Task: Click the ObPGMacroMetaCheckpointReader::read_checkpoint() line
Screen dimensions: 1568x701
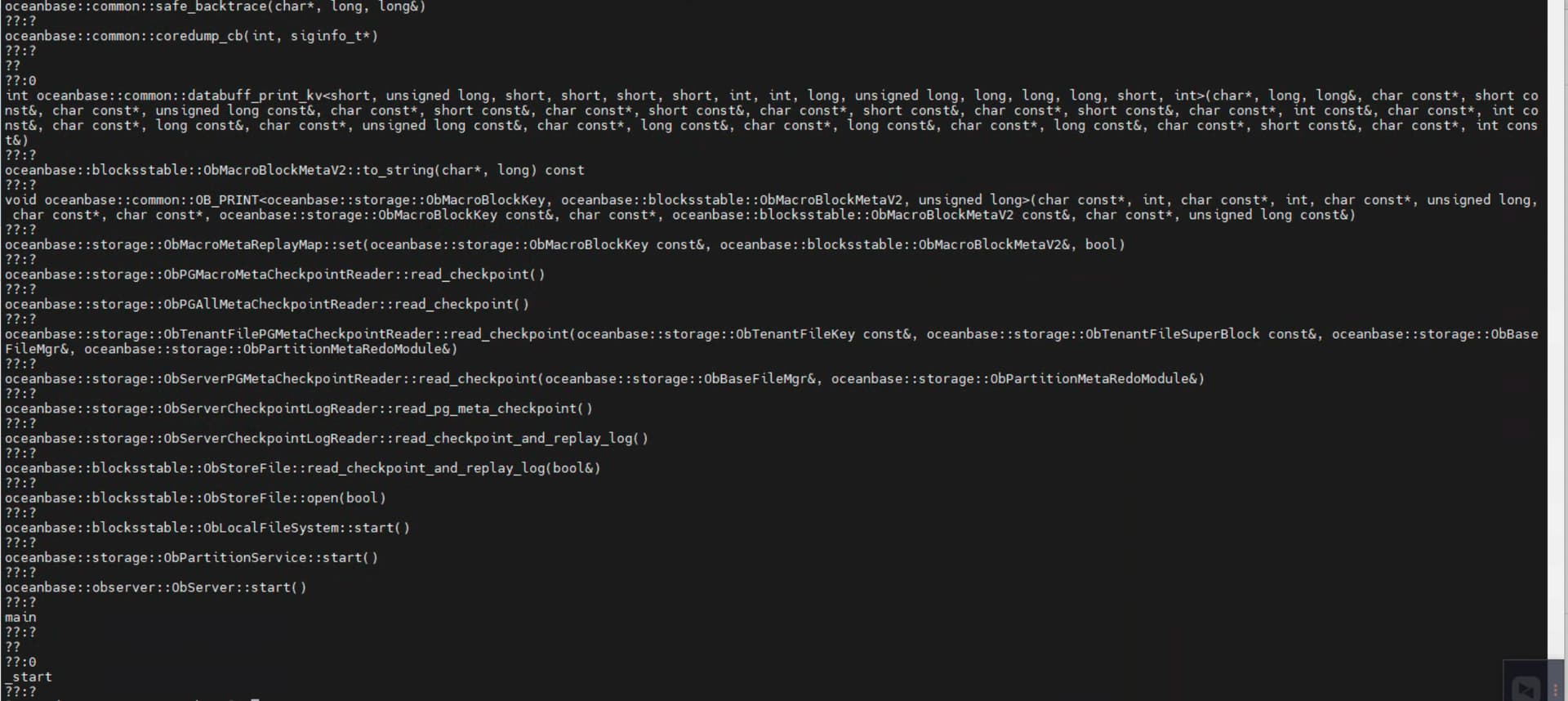Action: (275, 275)
